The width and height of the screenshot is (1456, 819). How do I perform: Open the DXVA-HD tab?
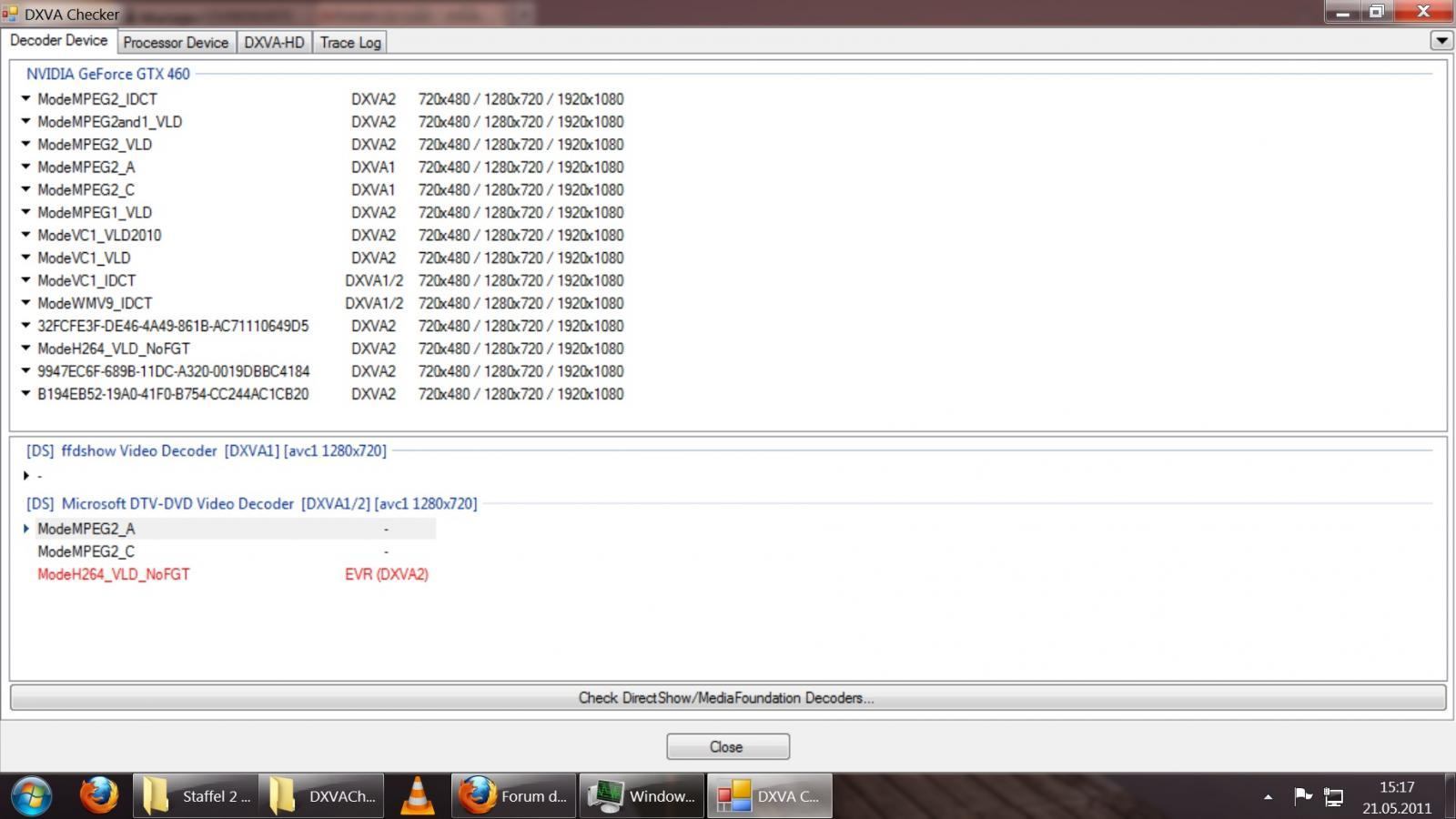(x=274, y=42)
